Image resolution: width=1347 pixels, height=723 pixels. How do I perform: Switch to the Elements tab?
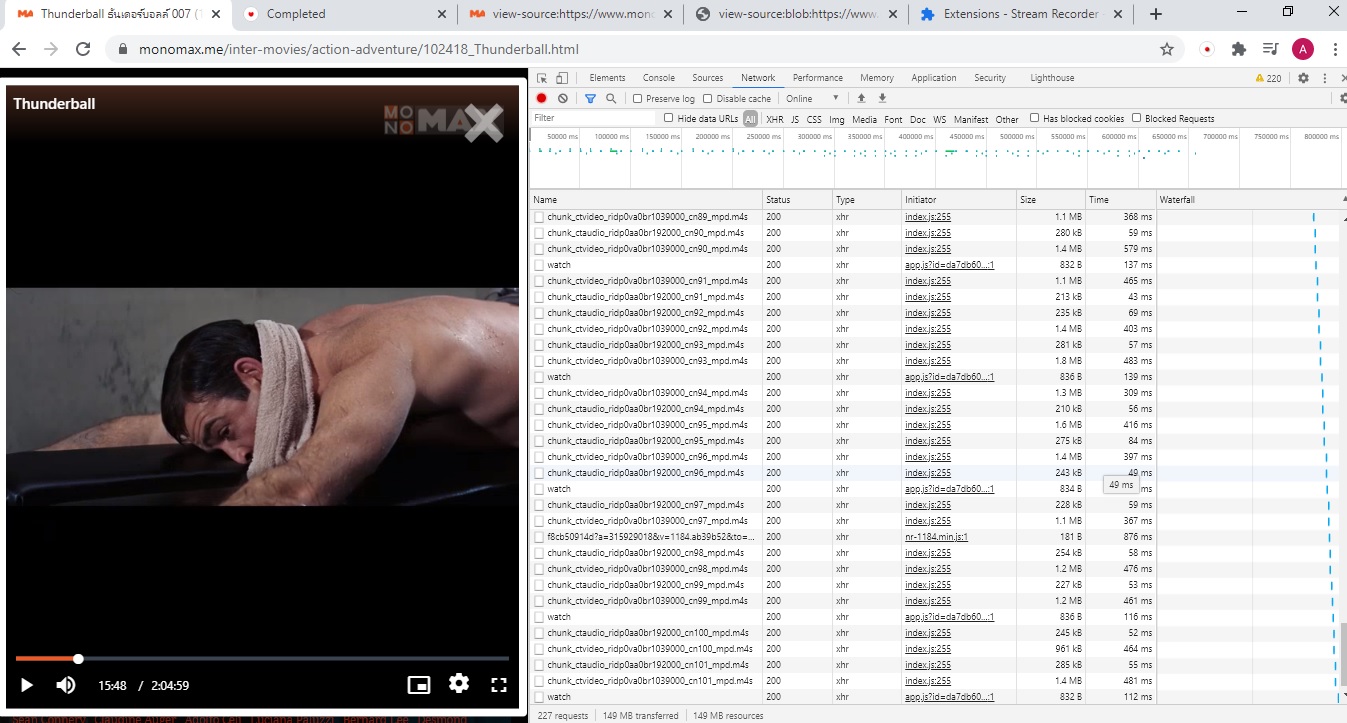point(607,78)
